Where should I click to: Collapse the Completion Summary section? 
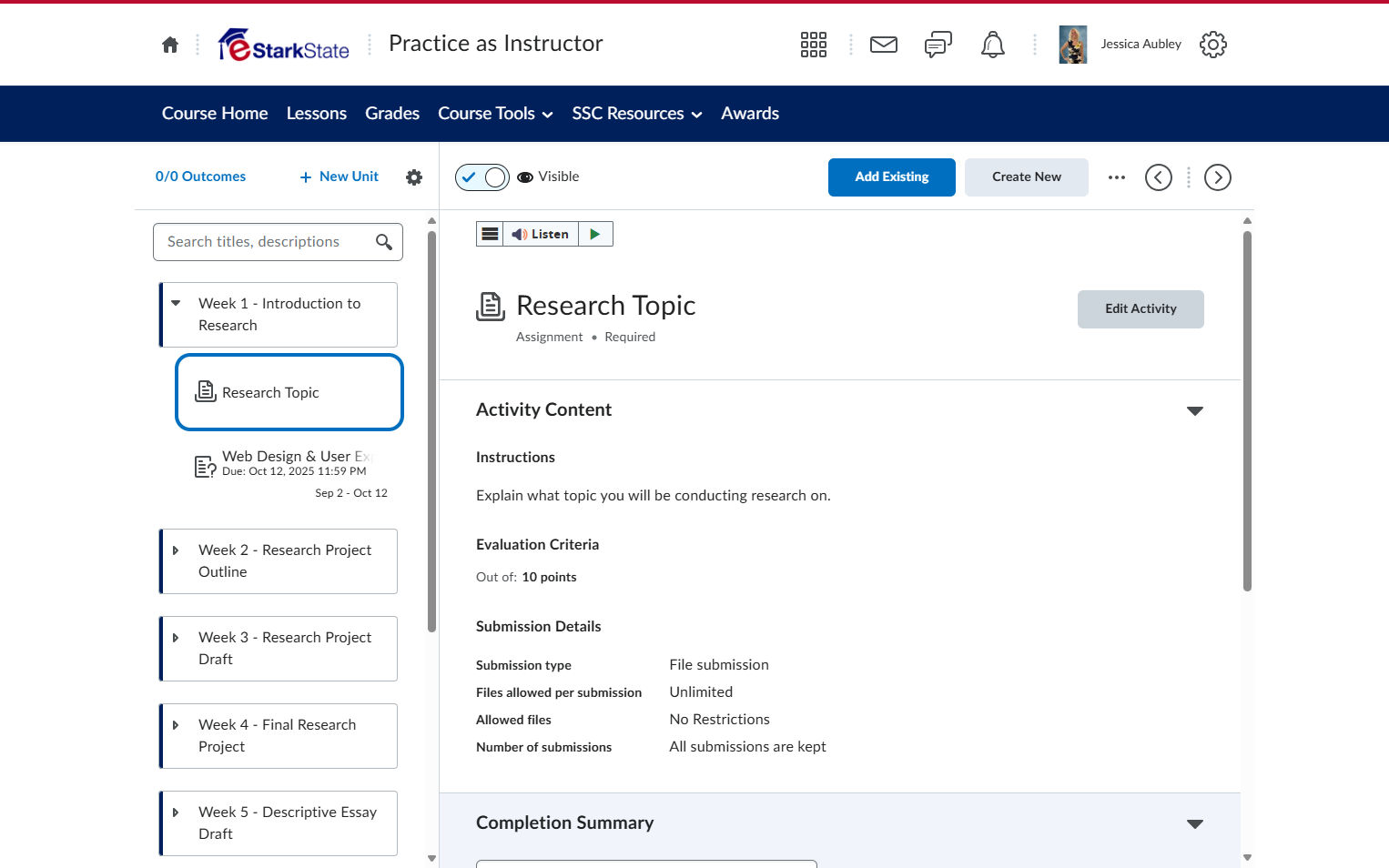[x=1195, y=824]
